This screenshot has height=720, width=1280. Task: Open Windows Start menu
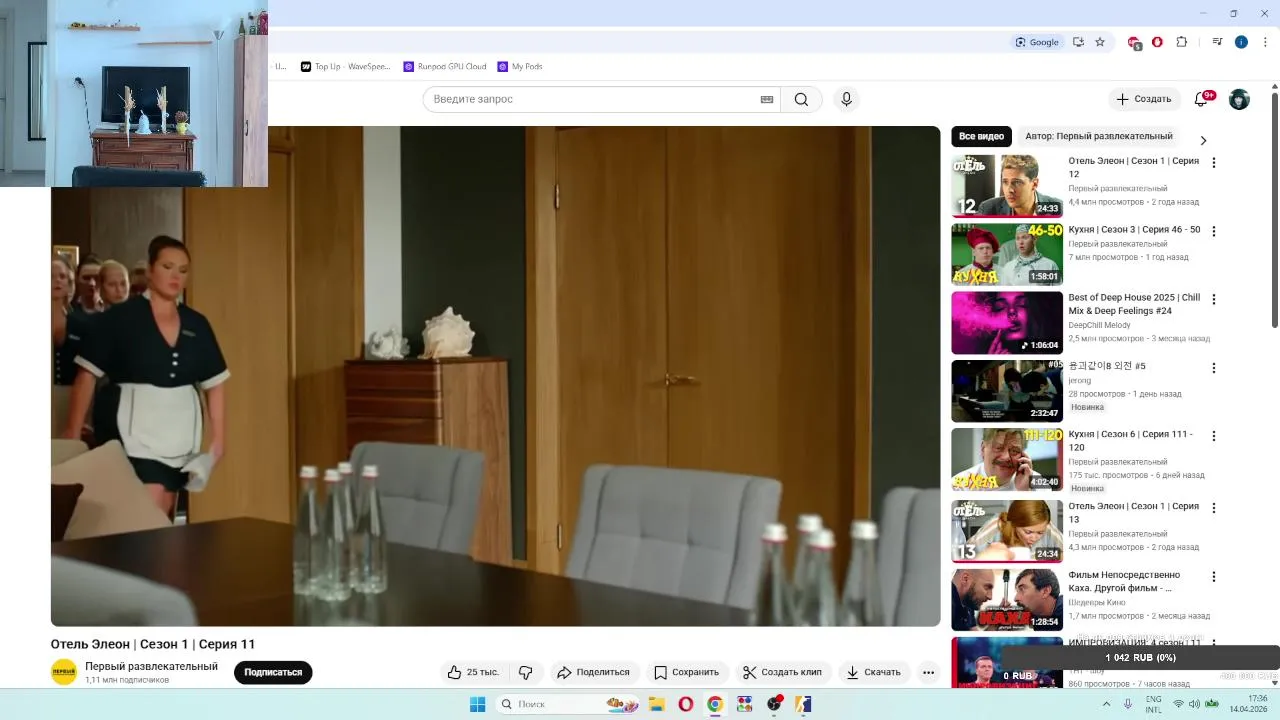tap(477, 704)
